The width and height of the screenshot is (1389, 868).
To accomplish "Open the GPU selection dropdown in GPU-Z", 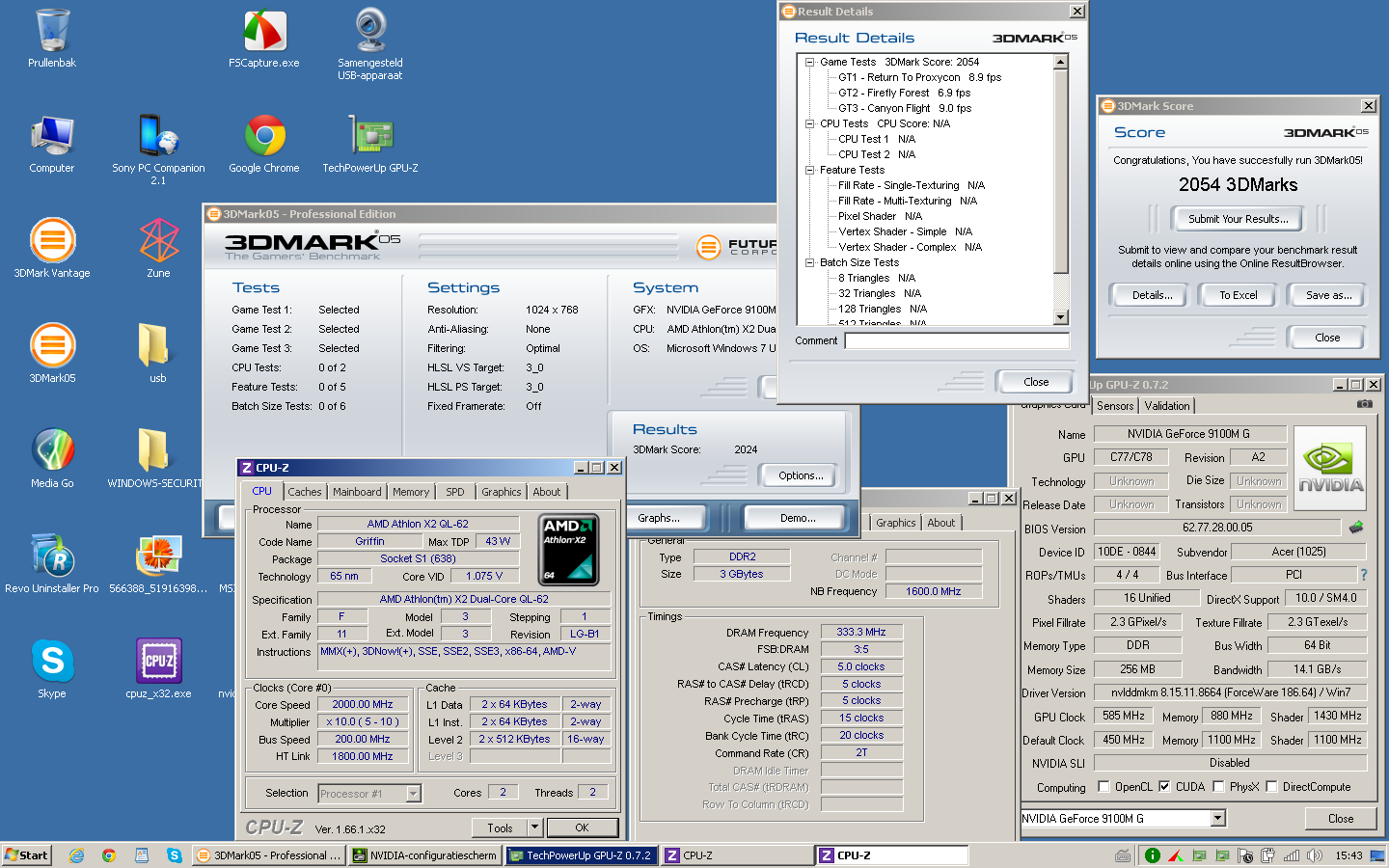I will (x=1218, y=818).
